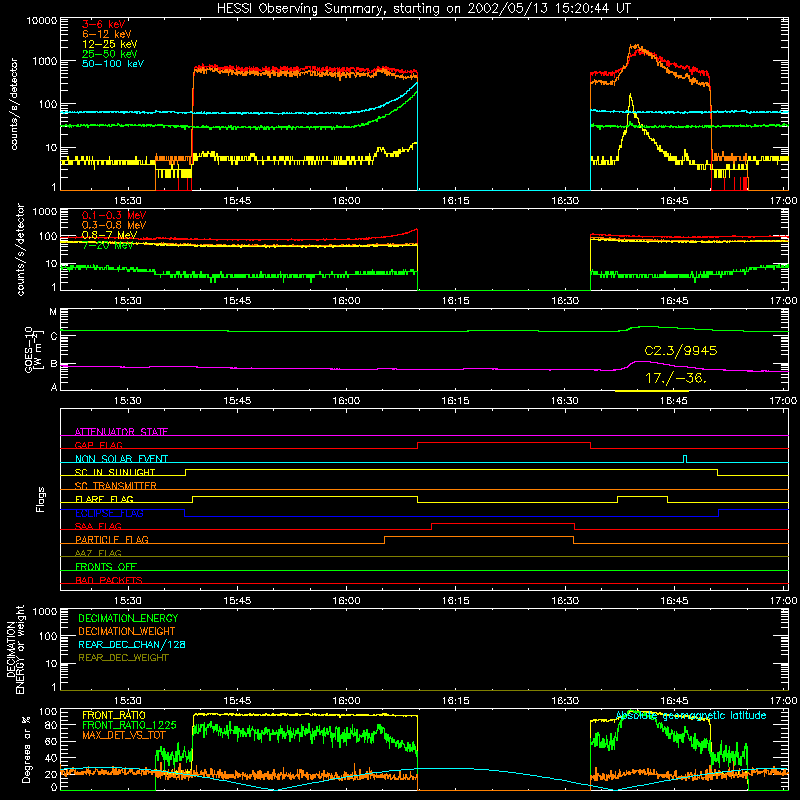Click the REAR_DEC_CHAN/128 legend entry
The height and width of the screenshot is (800, 800).
[x=132, y=644]
